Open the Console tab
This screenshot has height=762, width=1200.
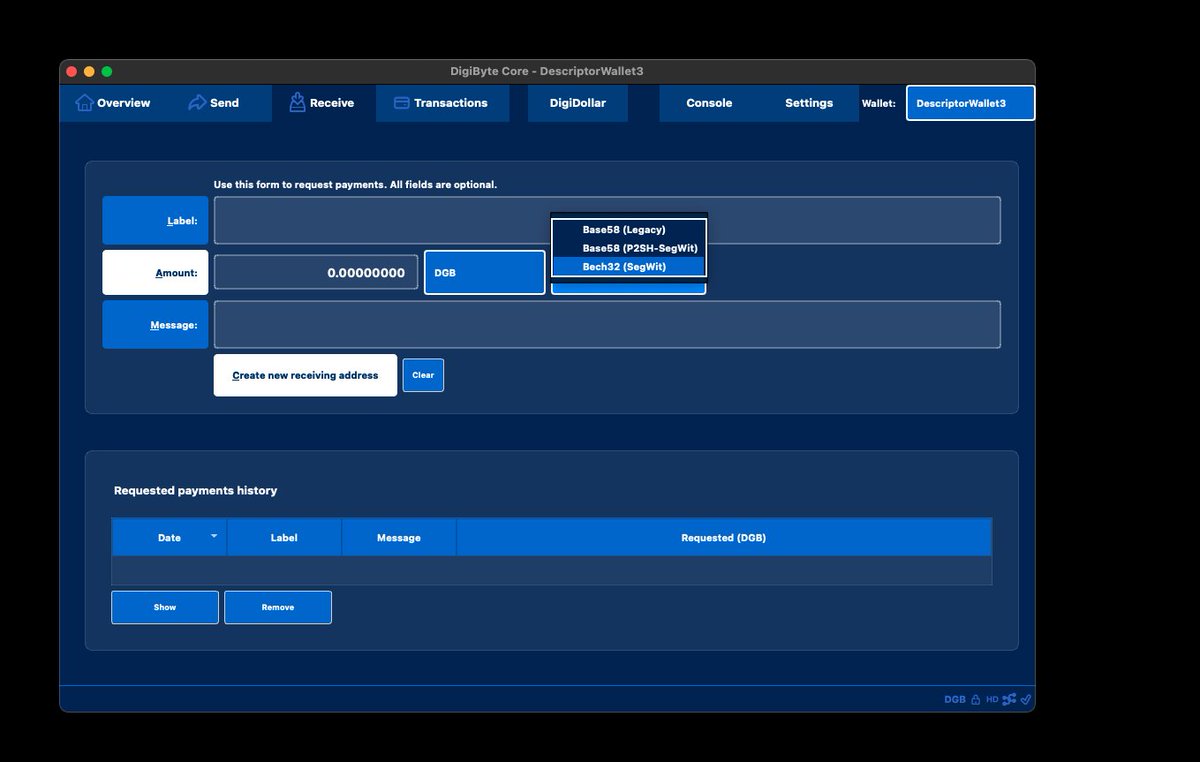click(710, 102)
